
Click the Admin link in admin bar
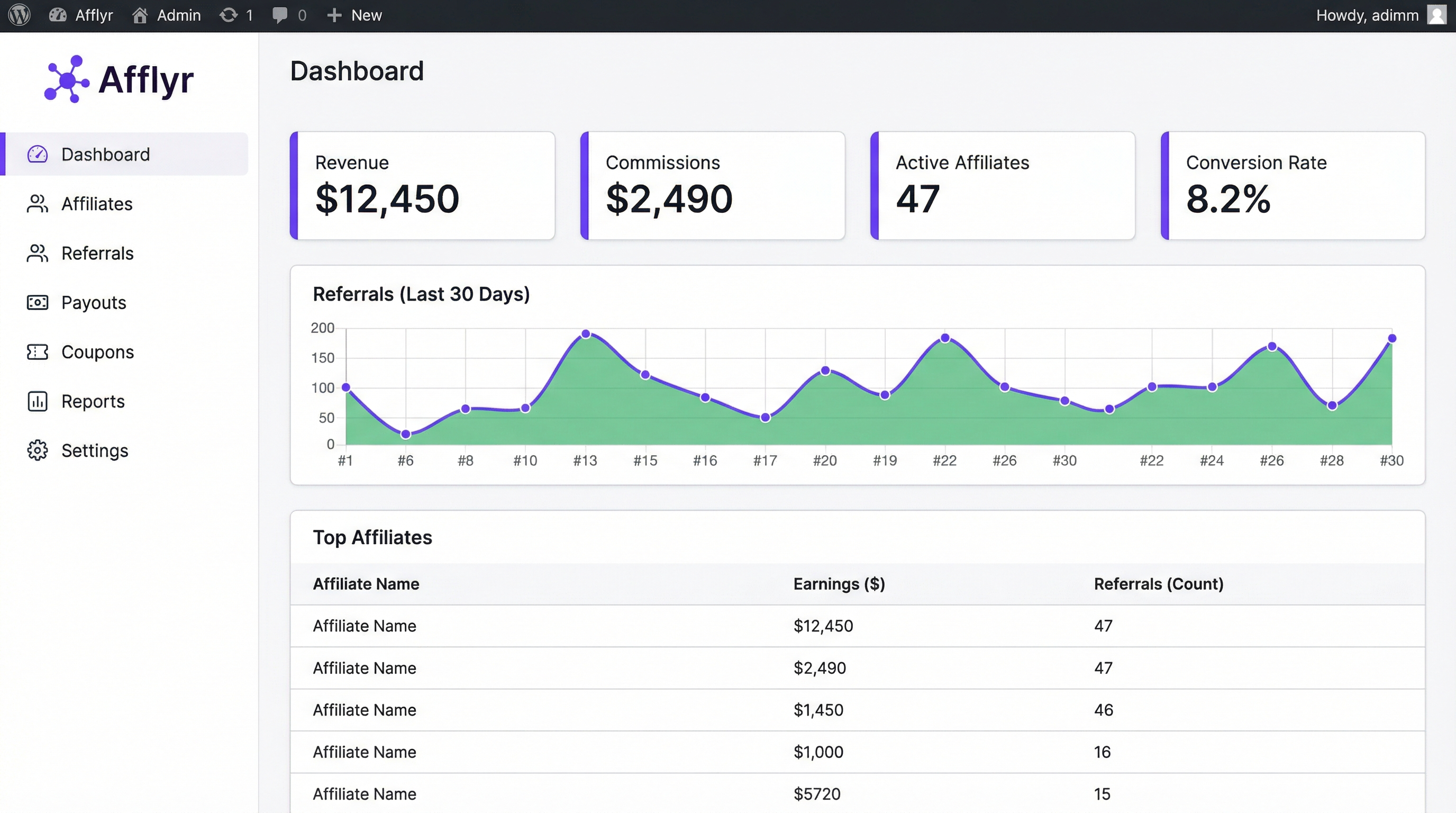(179, 15)
